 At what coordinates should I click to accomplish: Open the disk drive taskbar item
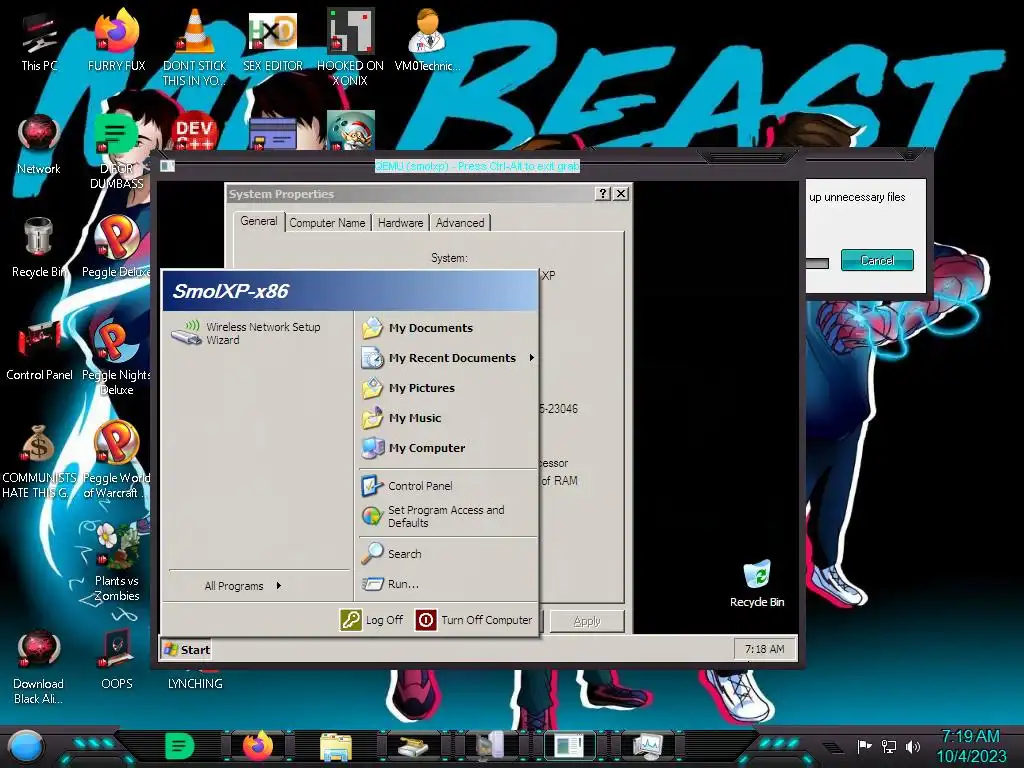[413, 746]
